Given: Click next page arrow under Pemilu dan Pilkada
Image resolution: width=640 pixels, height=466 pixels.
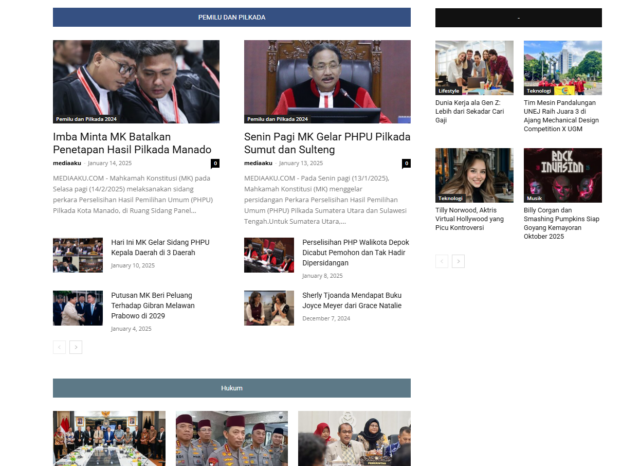Looking at the screenshot, I should coord(76,347).
